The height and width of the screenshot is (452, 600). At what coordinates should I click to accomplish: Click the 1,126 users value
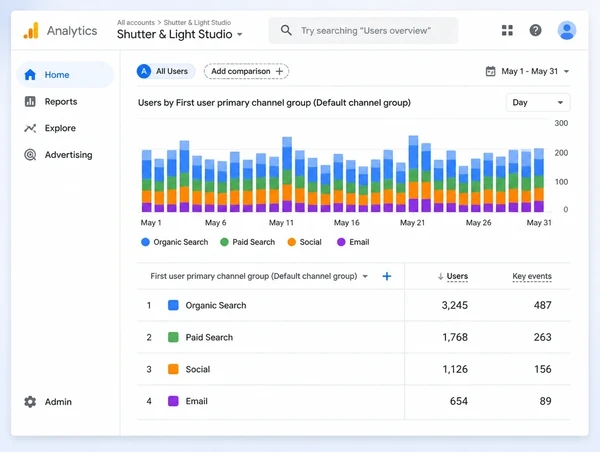pos(455,369)
